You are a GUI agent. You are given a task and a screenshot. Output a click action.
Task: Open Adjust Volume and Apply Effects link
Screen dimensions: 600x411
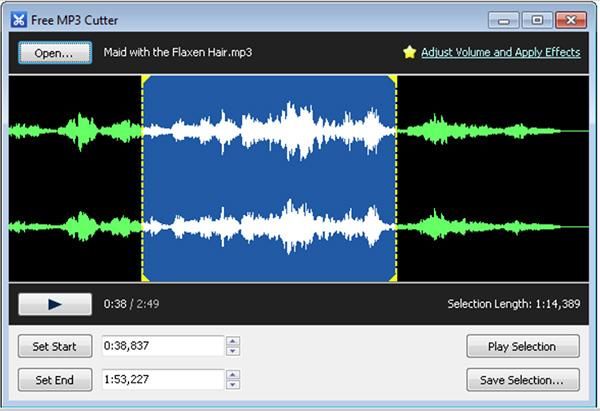500,52
